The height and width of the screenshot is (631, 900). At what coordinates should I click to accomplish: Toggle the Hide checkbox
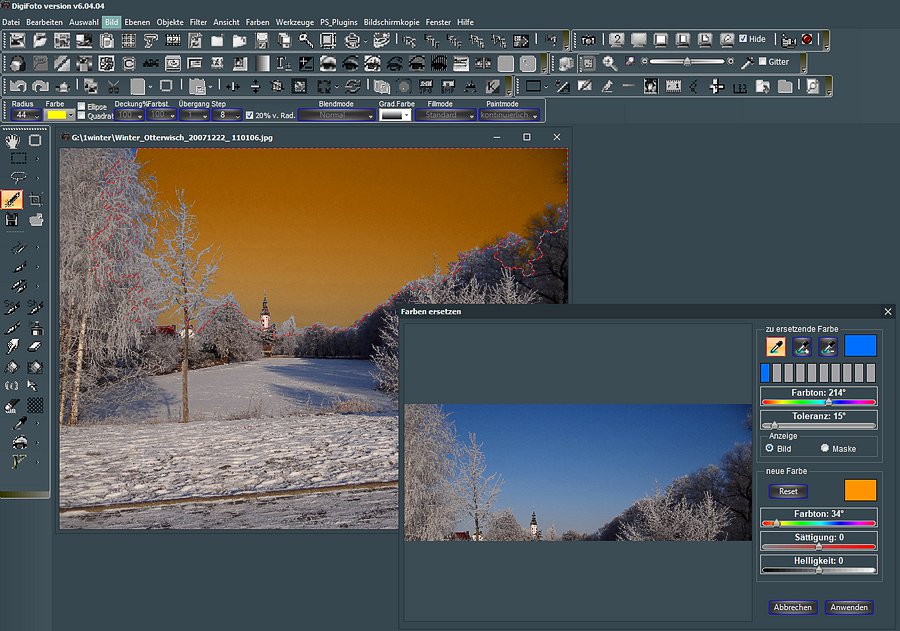tap(743, 39)
